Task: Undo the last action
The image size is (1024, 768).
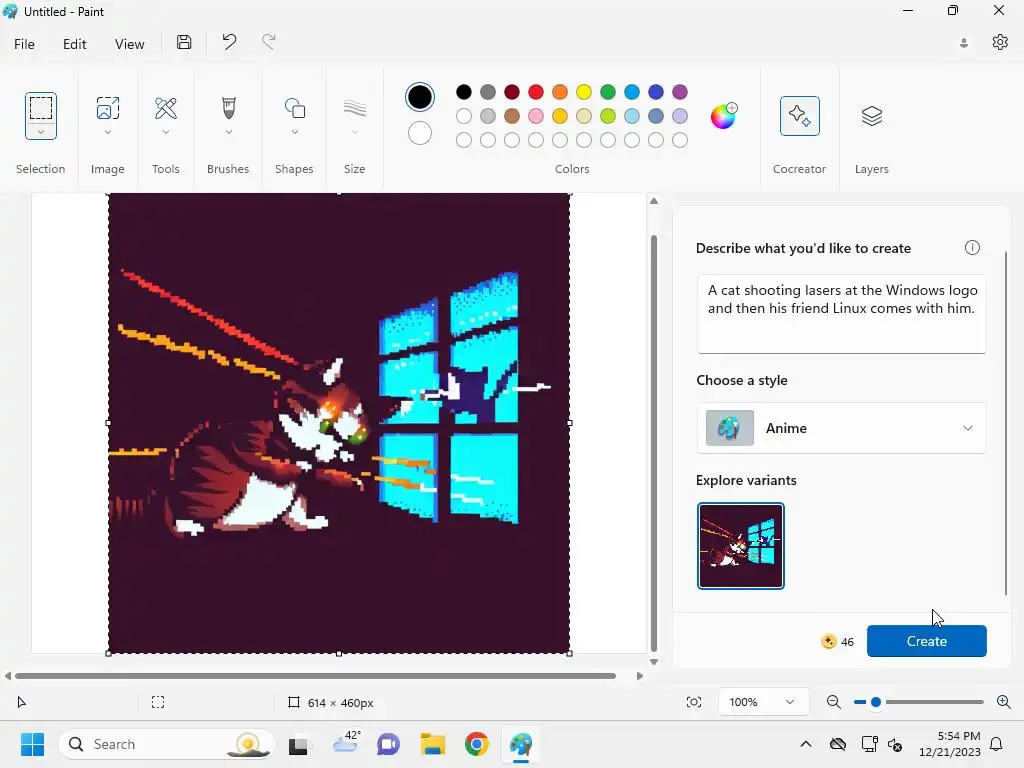Action: 229,42
